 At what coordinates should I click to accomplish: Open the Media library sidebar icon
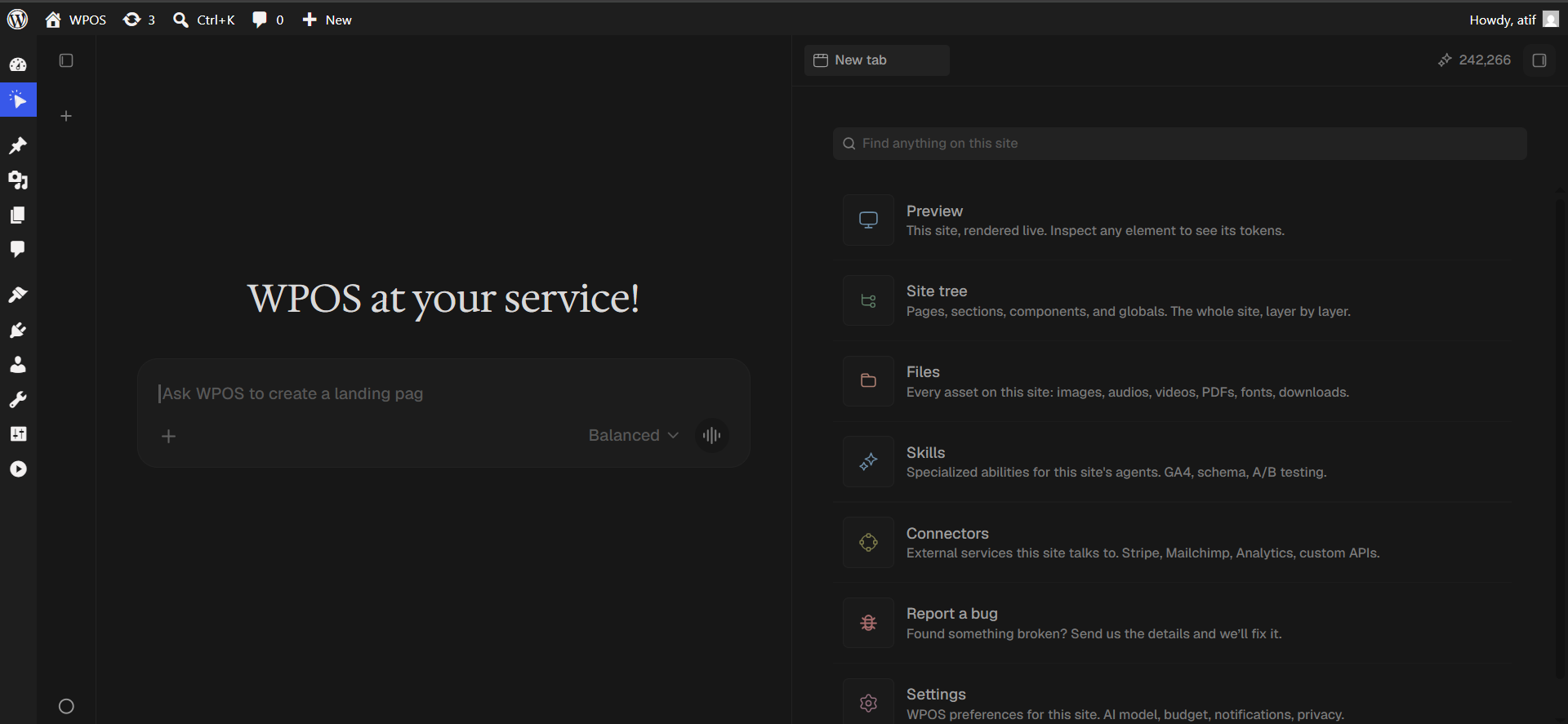(x=18, y=180)
